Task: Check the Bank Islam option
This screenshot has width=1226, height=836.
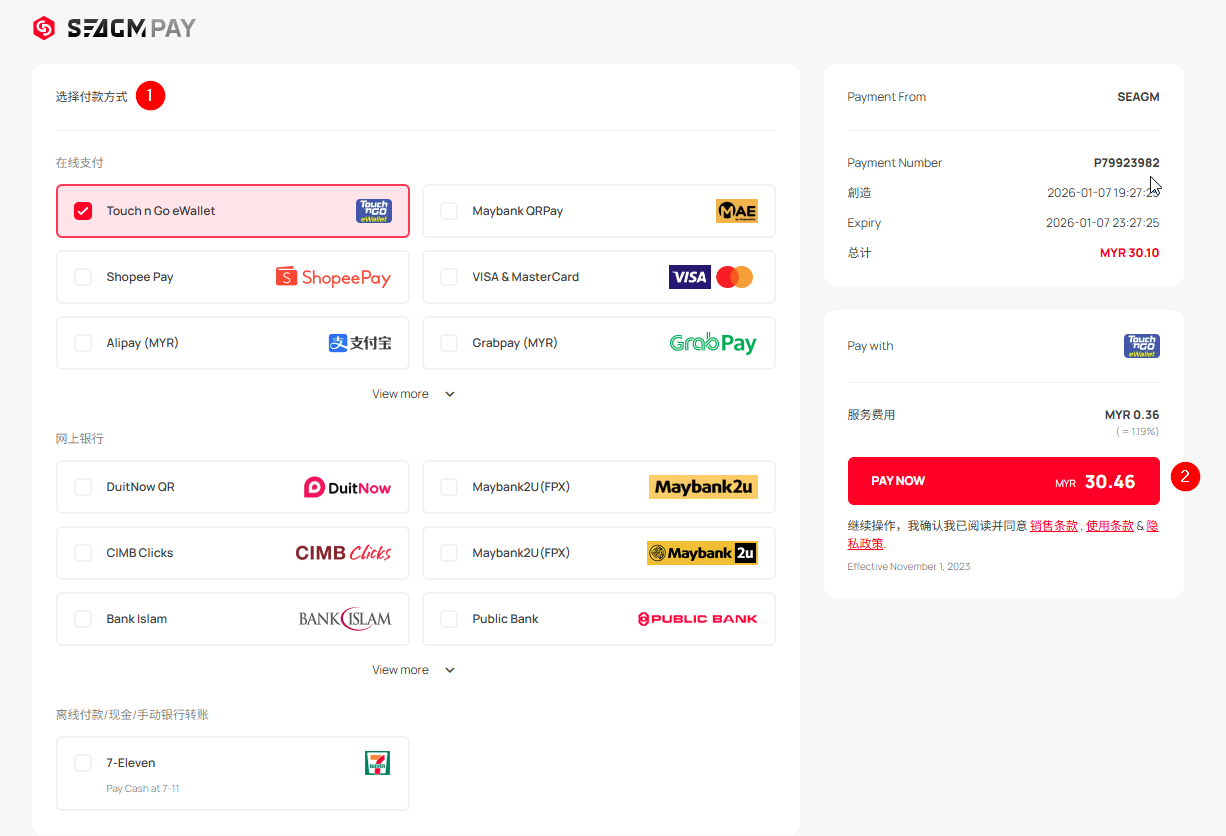Action: [x=83, y=619]
